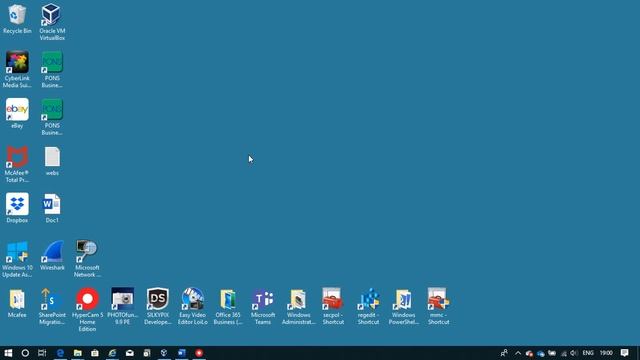Open the Dropbox desktop icon
640x360 pixels.
click(x=17, y=208)
